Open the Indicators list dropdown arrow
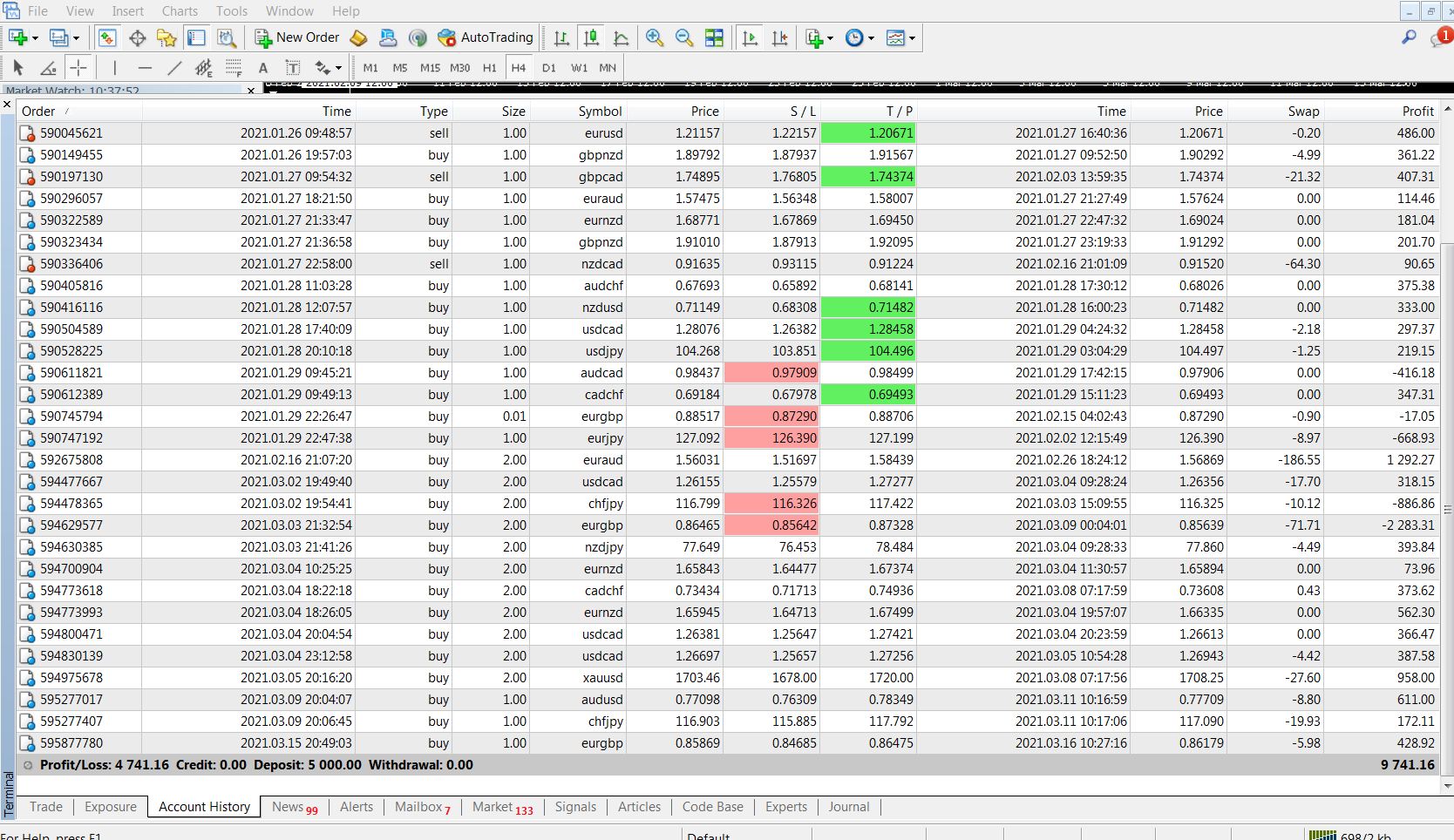Screen dimensions: 1454x840 830,37
